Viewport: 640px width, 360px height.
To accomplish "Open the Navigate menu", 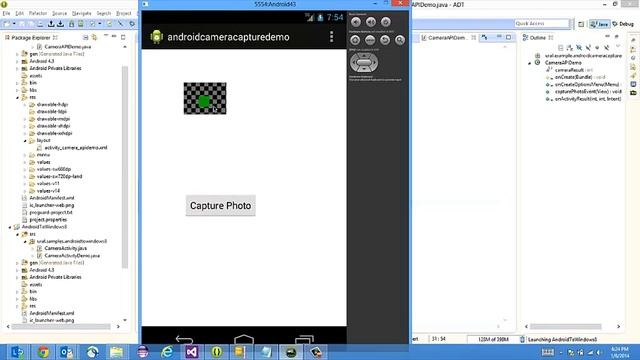I will pyautogui.click(x=82, y=13).
